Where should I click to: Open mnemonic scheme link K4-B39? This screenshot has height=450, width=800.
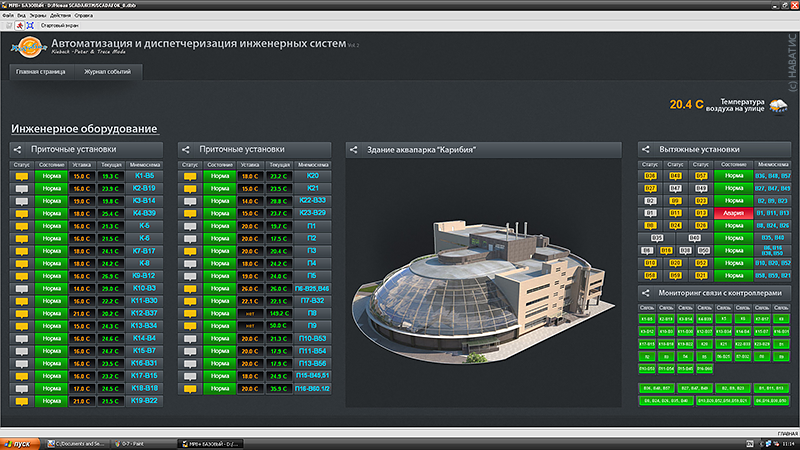click(144, 212)
